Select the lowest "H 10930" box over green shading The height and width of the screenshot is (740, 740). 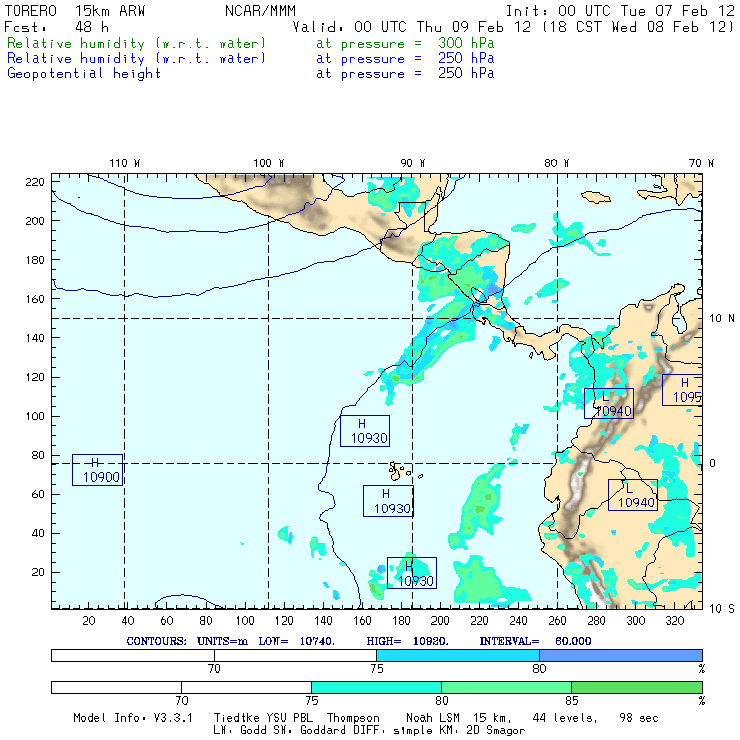pos(412,573)
